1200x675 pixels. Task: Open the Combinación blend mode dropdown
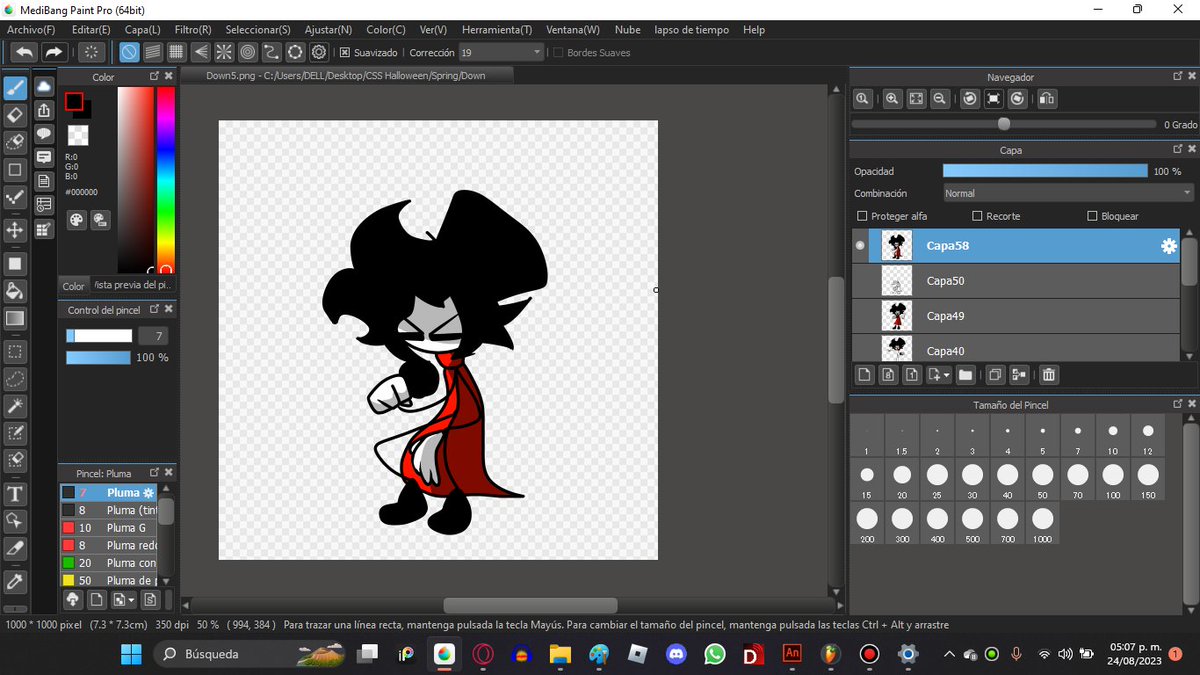1069,193
